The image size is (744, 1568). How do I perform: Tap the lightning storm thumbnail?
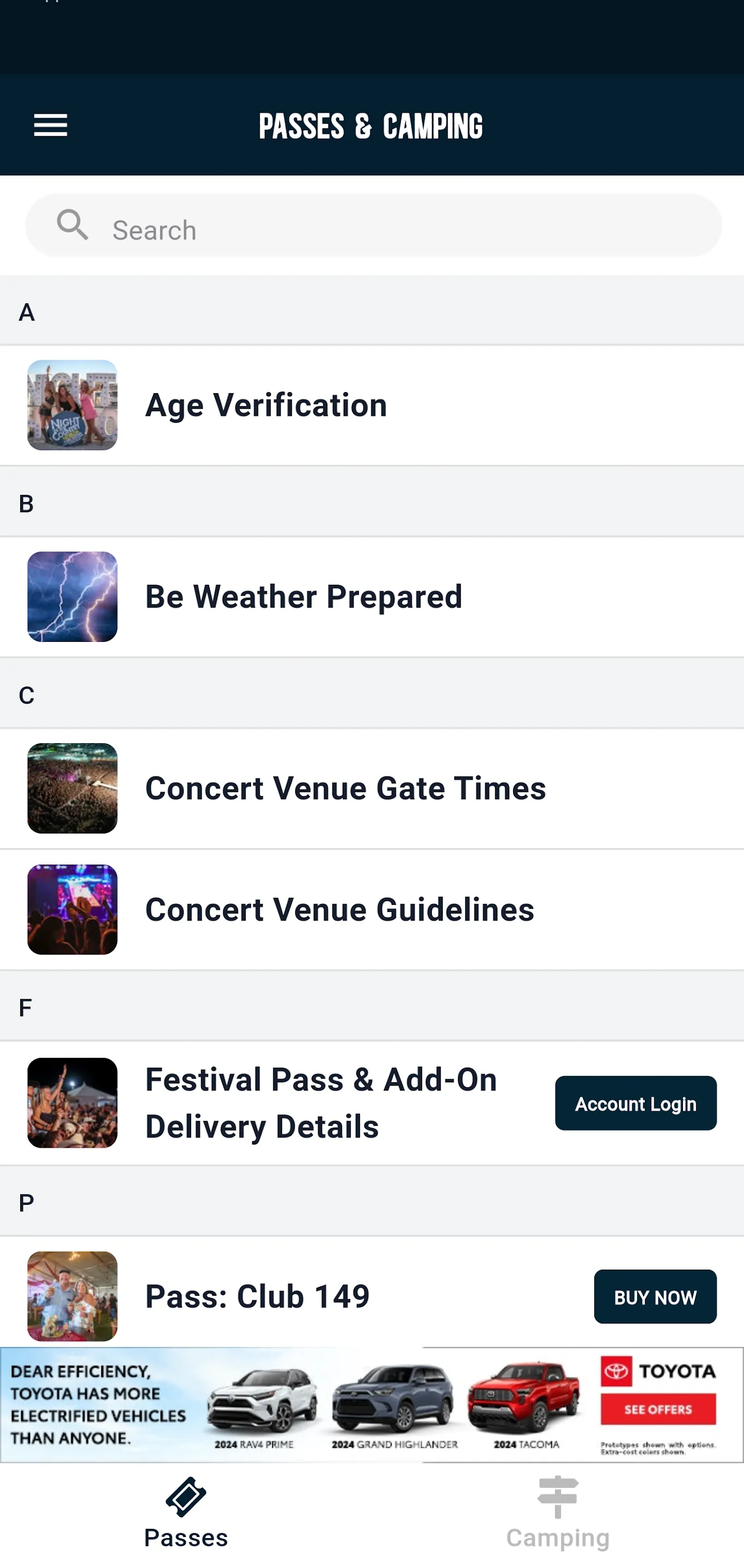pyautogui.click(x=72, y=597)
